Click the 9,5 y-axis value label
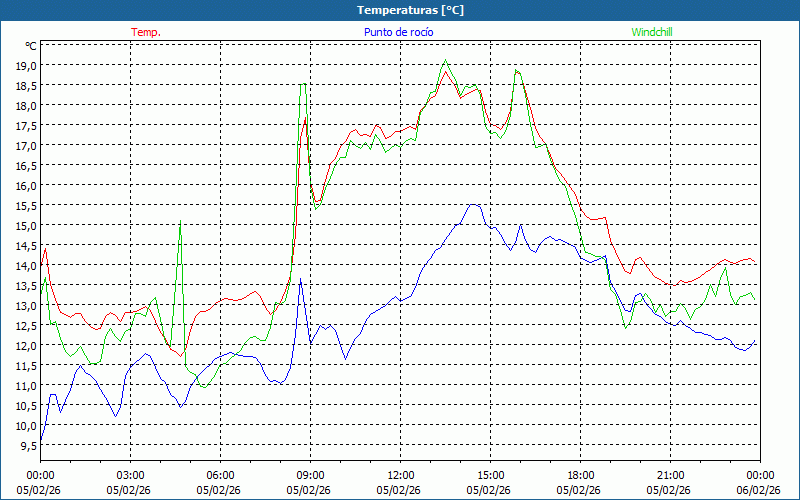The height and width of the screenshot is (500, 800). (25, 445)
